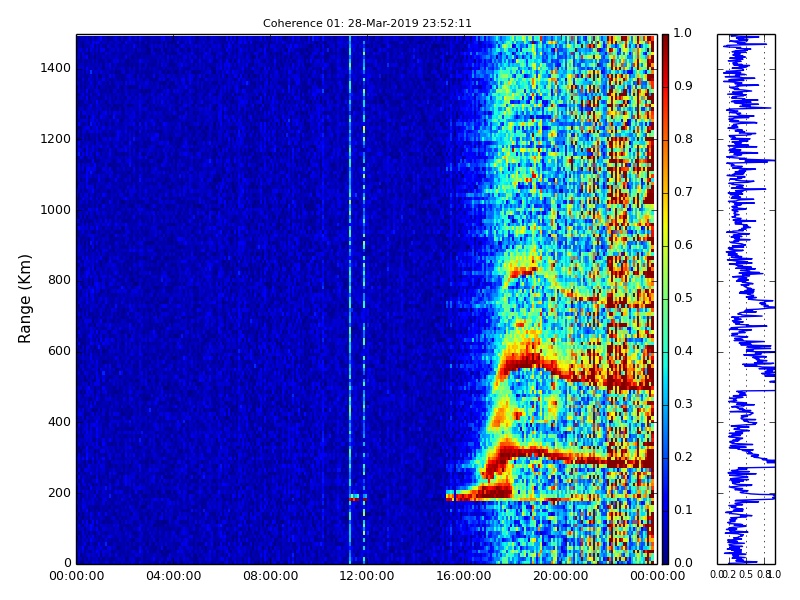Click the 1400 range tick label
This screenshot has width=800, height=600.
coord(55,68)
